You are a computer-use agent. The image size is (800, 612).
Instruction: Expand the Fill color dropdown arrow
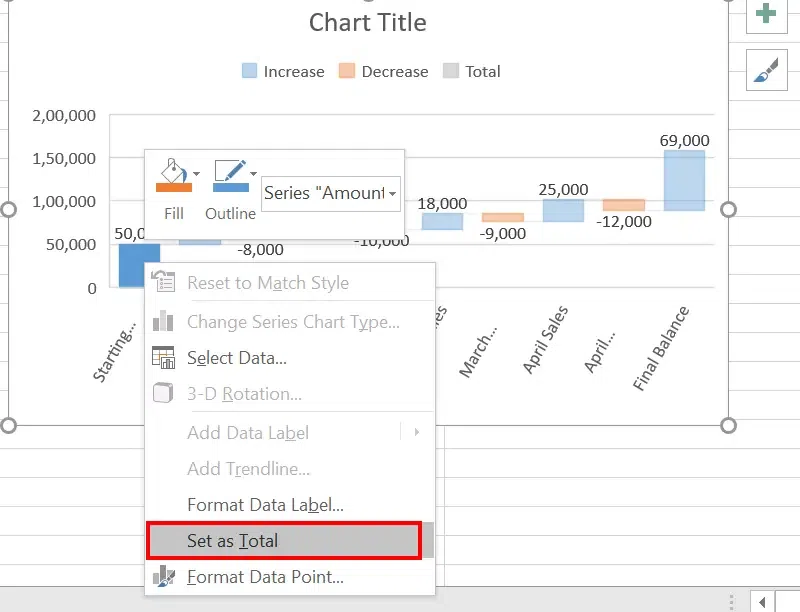tap(197, 174)
